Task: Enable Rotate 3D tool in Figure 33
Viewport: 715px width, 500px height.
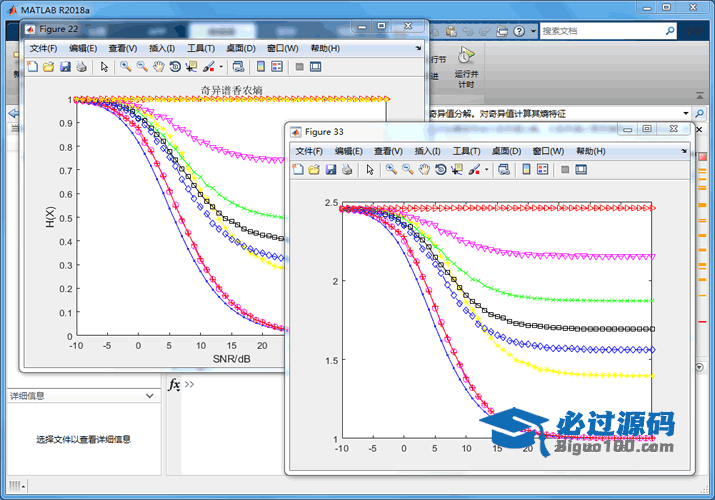Action: click(x=440, y=170)
